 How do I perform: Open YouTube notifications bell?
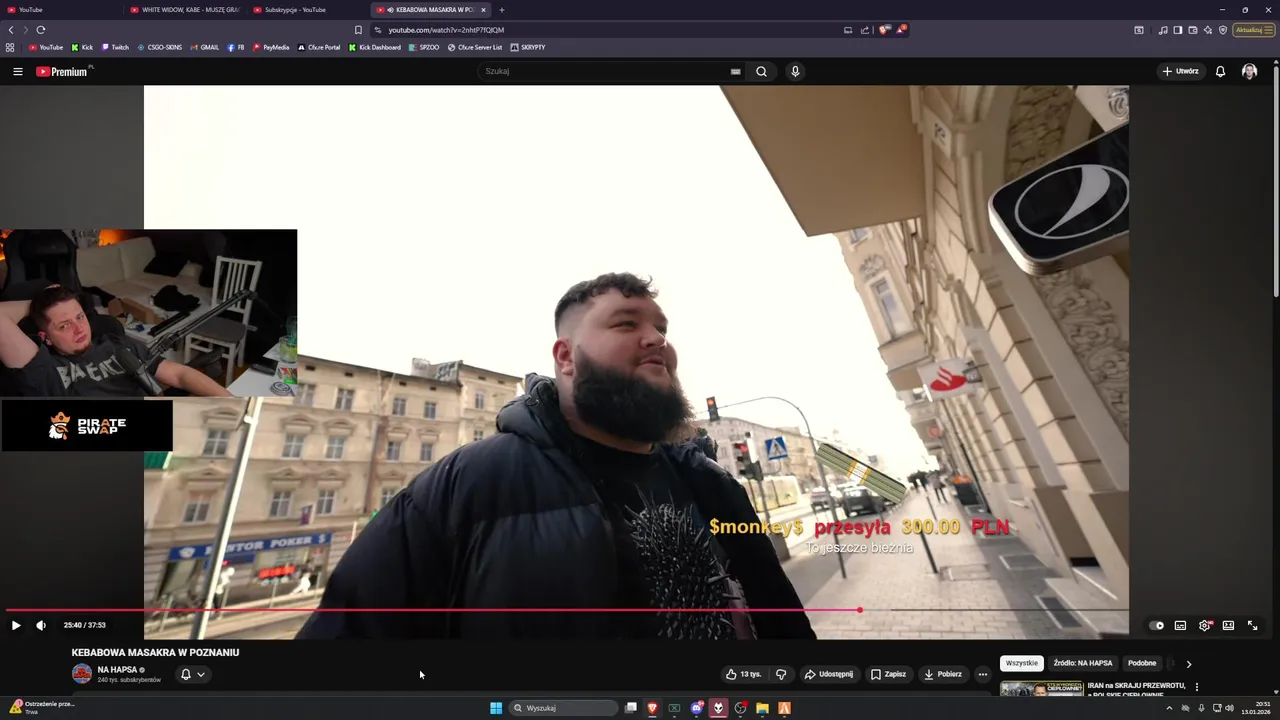pyautogui.click(x=1220, y=71)
